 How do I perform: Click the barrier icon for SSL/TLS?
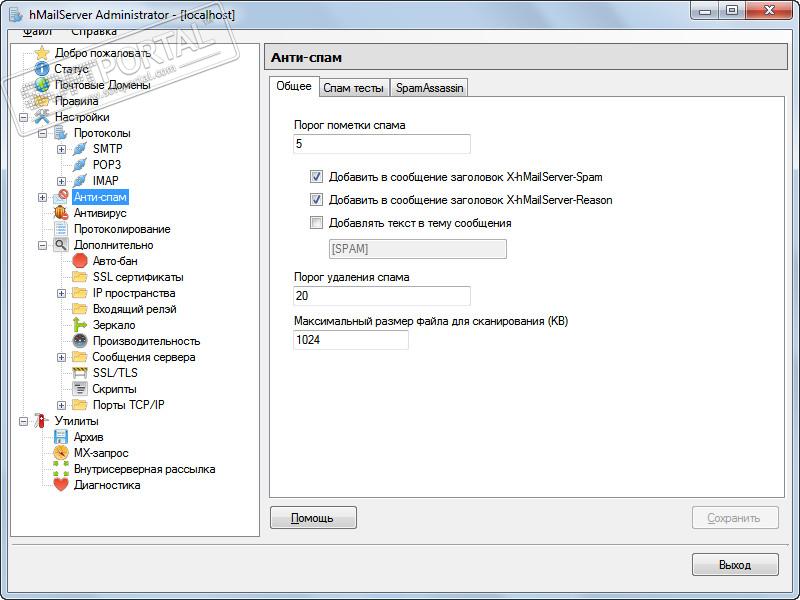[x=80, y=373]
